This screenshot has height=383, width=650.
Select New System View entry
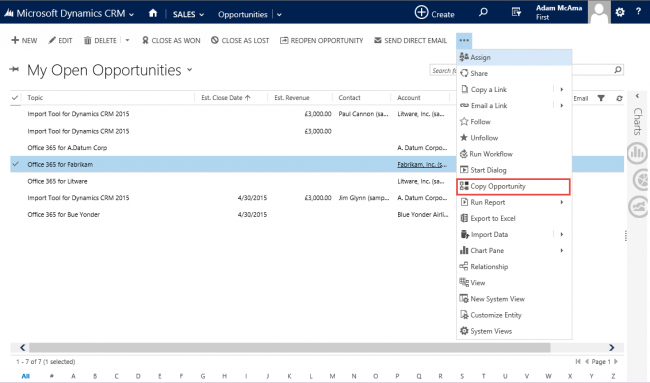click(514, 299)
